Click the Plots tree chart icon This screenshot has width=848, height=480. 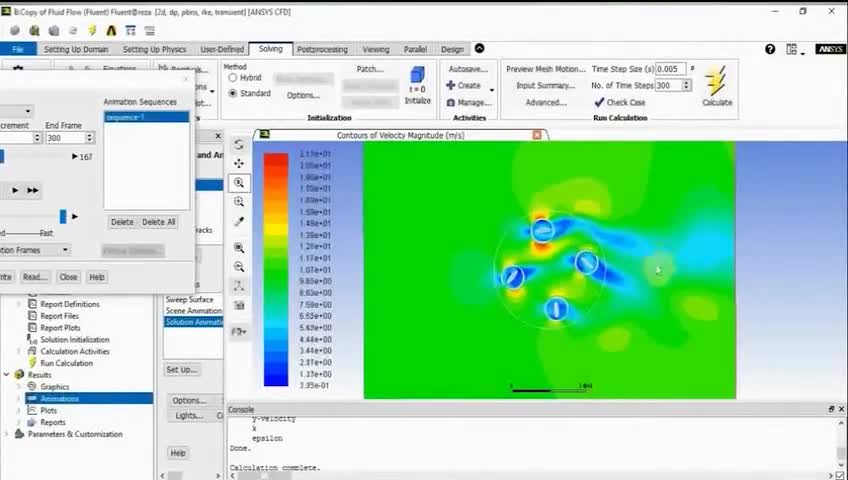pyautogui.click(x=32, y=410)
